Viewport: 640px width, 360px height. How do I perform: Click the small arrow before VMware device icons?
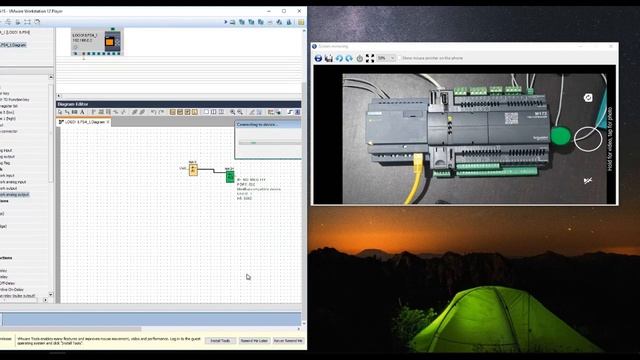(225, 22)
